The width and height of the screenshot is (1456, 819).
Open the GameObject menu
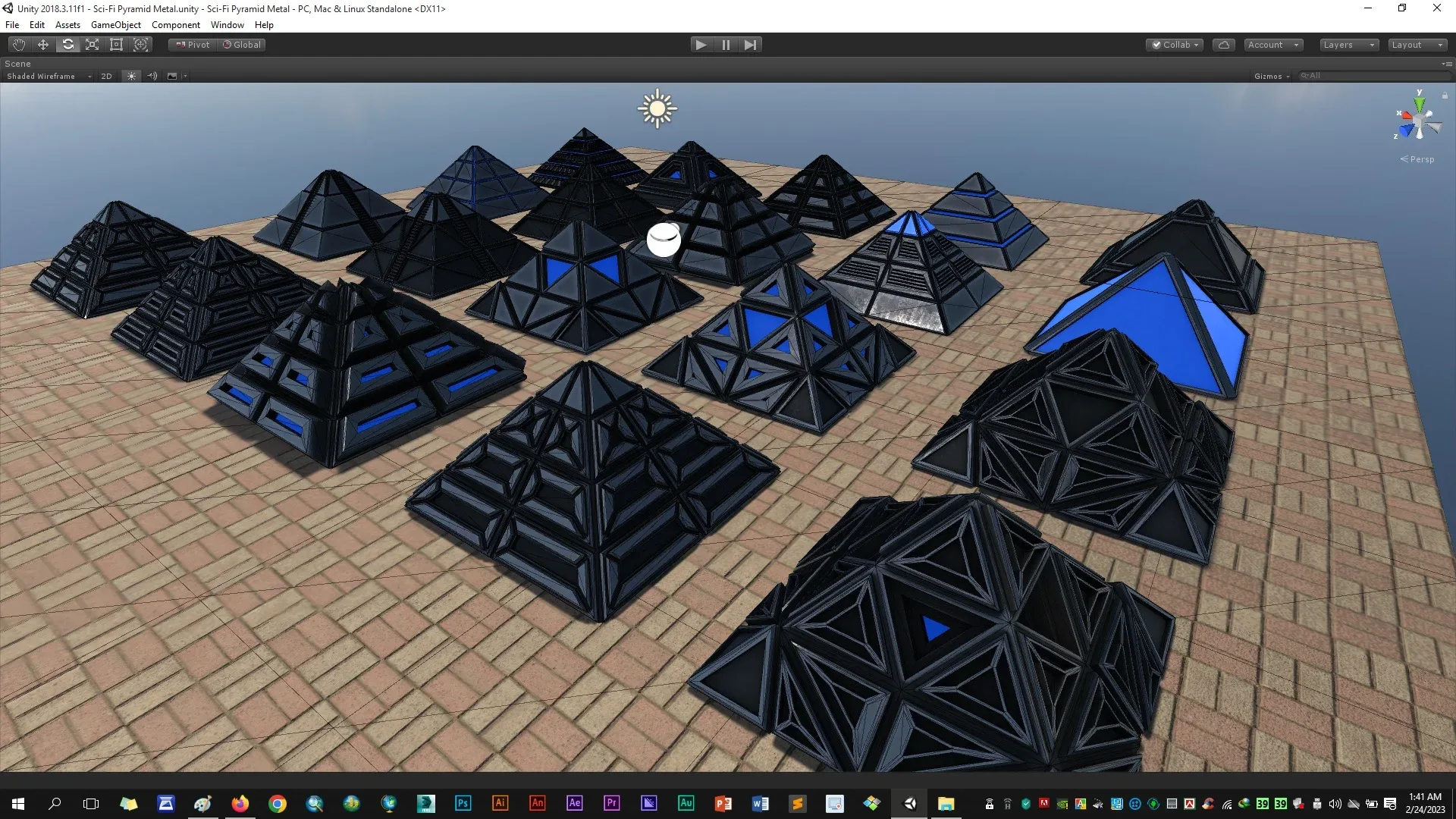[x=115, y=25]
